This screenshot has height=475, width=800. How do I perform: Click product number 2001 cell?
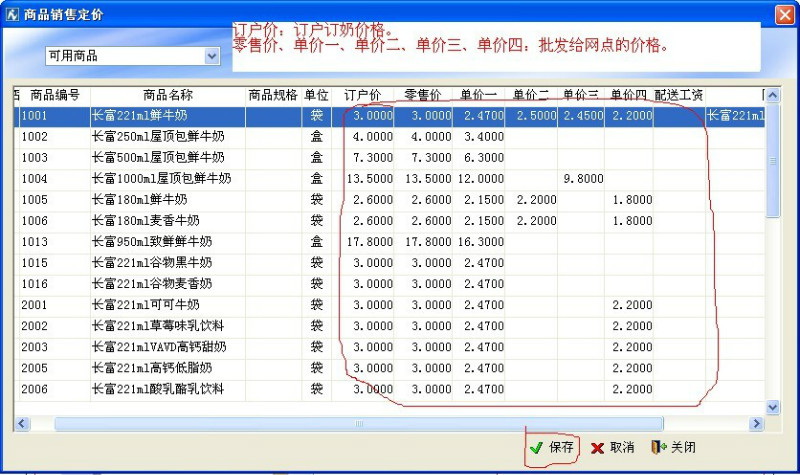point(55,305)
